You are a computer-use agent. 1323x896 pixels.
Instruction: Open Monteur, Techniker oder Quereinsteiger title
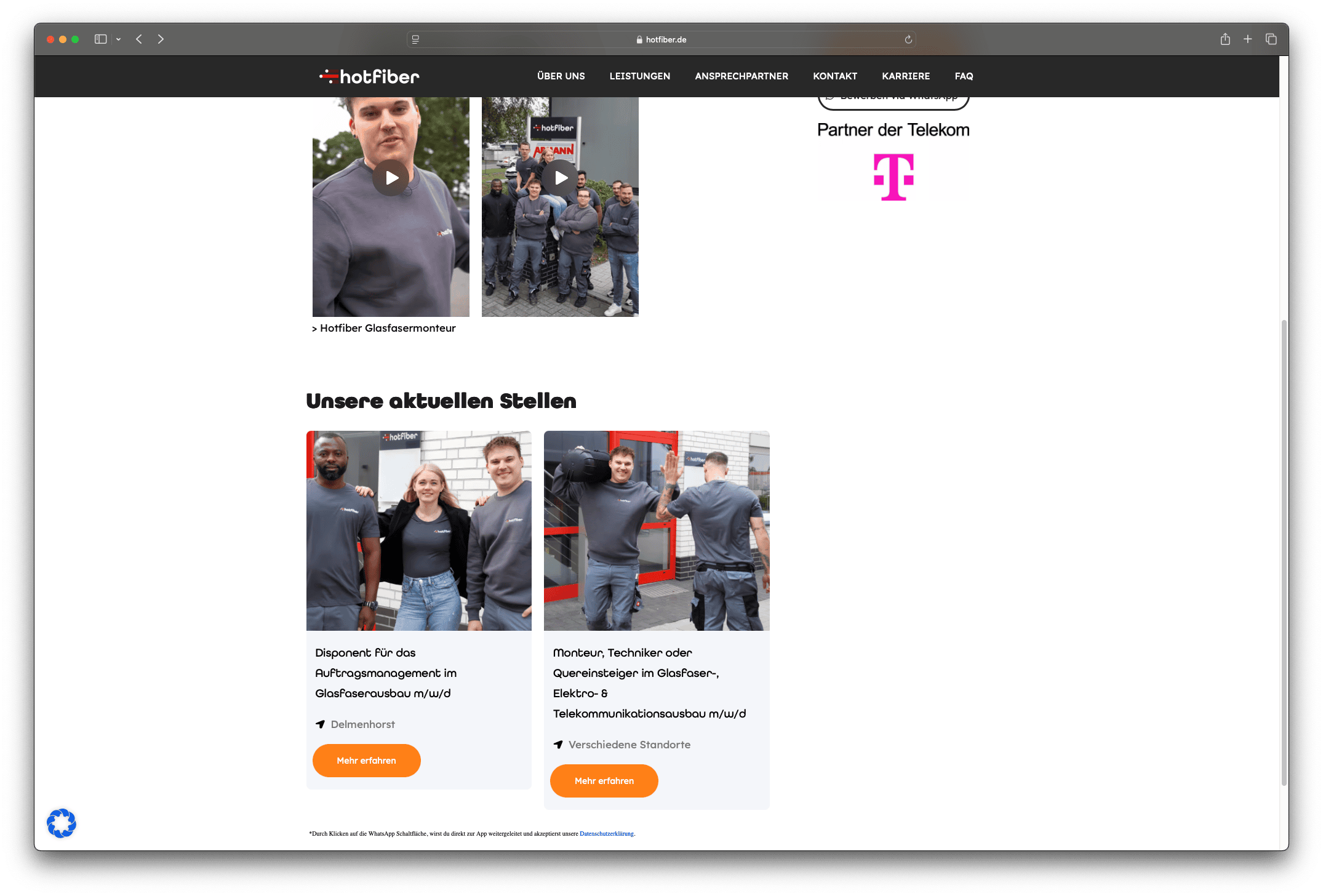coord(649,683)
